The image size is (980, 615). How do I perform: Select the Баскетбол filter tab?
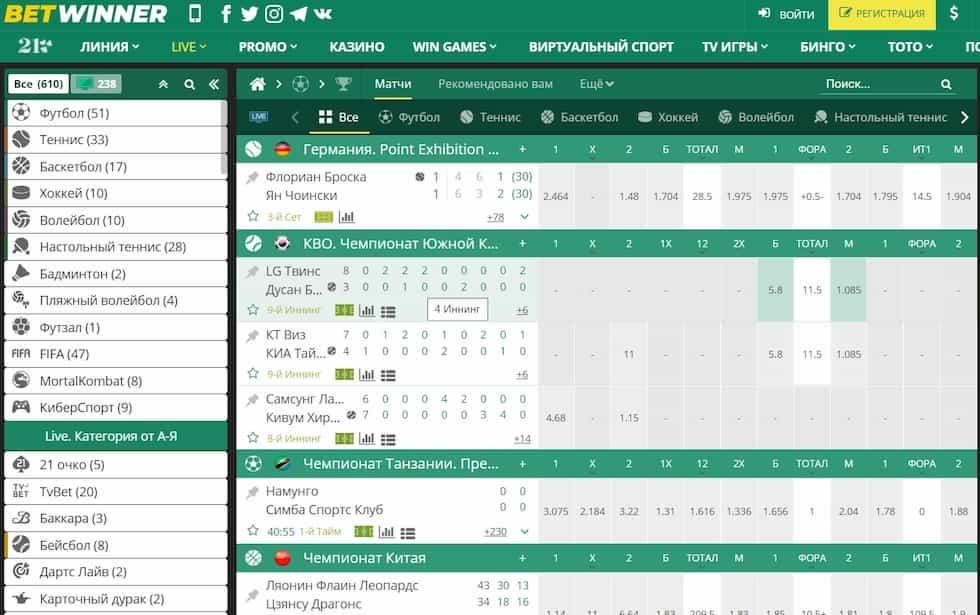click(x=579, y=117)
